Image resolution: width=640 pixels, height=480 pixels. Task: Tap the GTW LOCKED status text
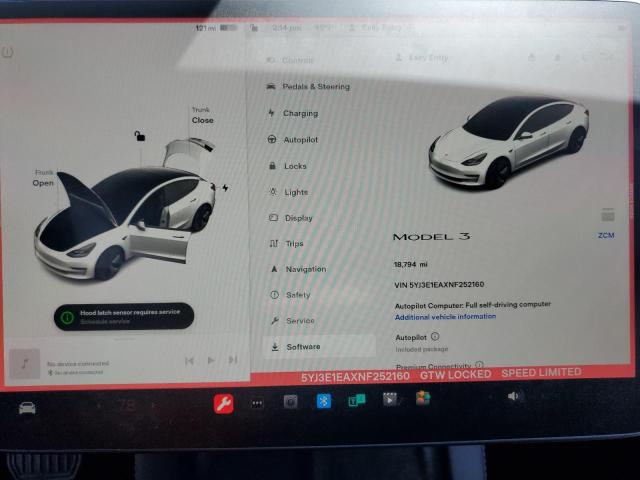click(456, 375)
